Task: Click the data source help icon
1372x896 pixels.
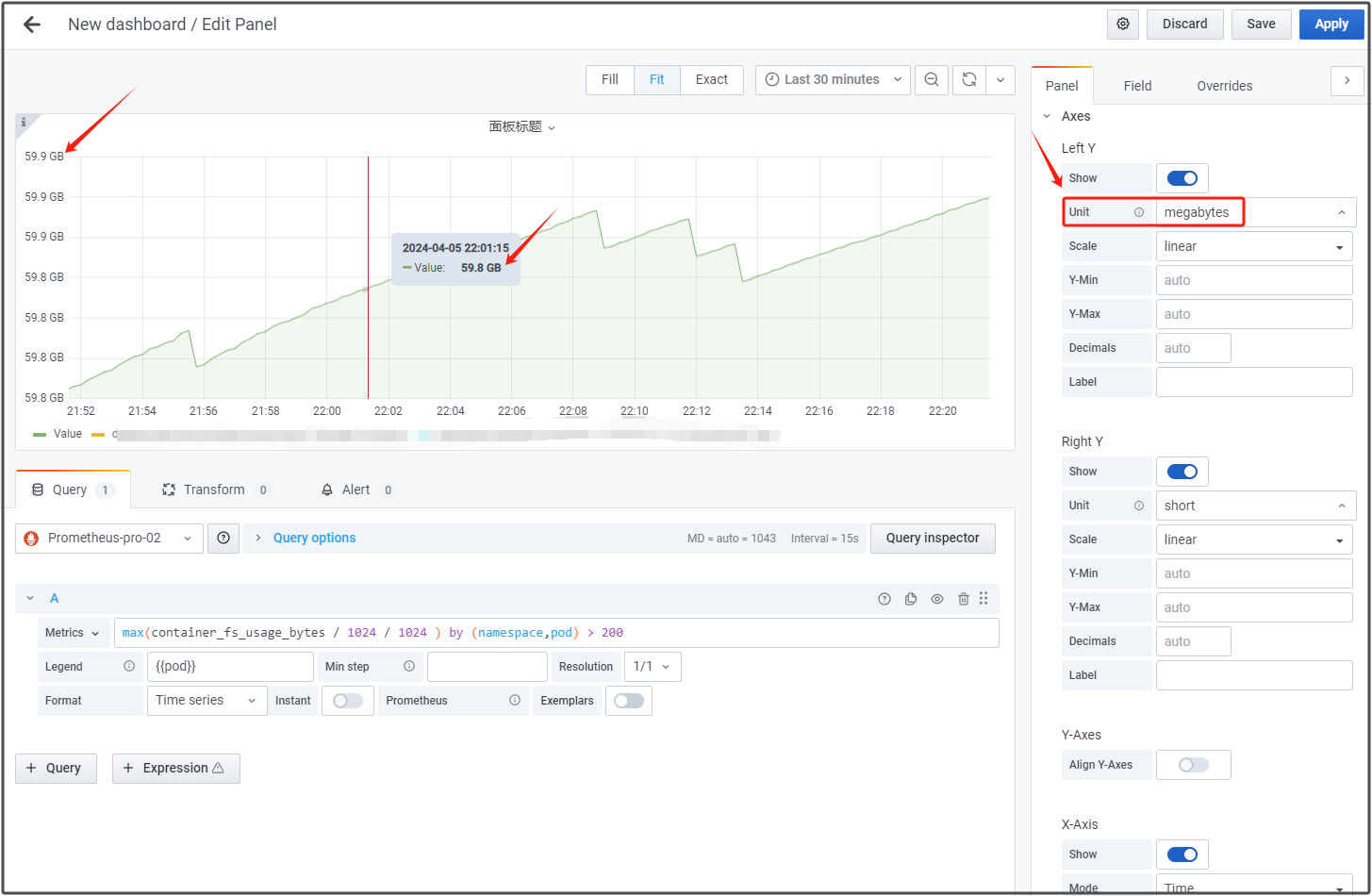Action: tap(223, 539)
